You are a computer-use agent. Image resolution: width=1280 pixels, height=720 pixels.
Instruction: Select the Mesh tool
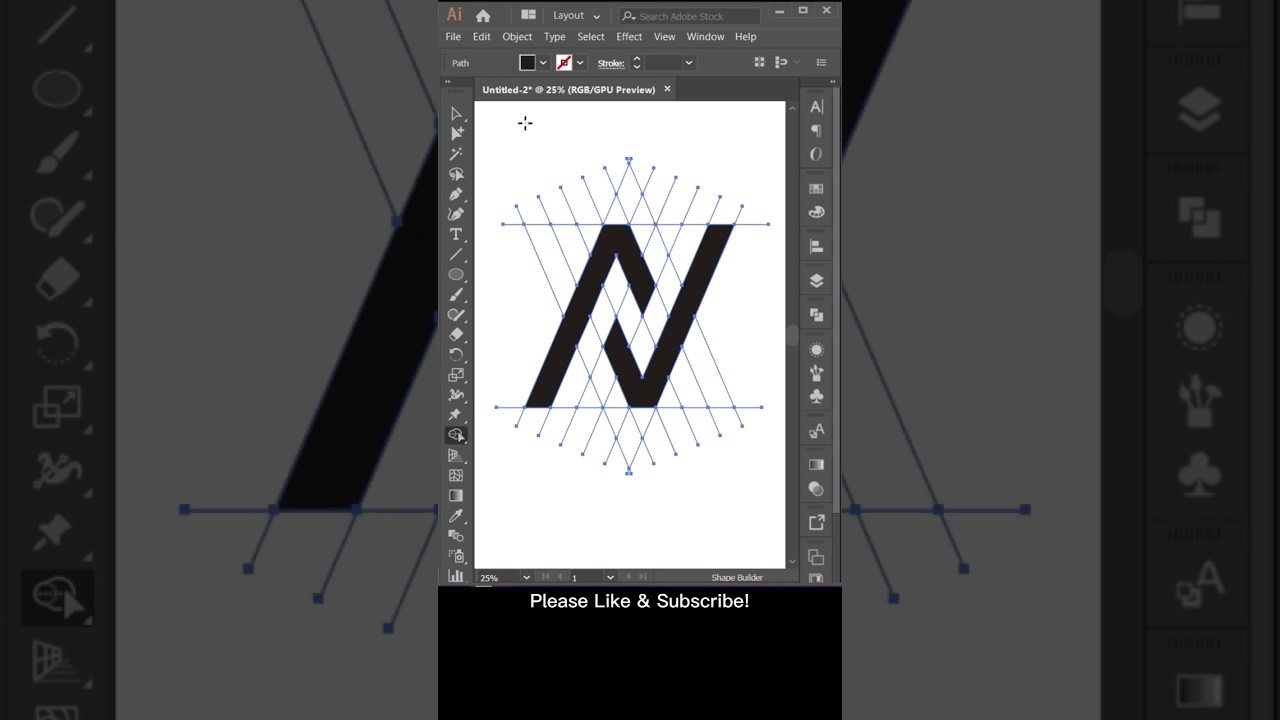click(x=456, y=475)
